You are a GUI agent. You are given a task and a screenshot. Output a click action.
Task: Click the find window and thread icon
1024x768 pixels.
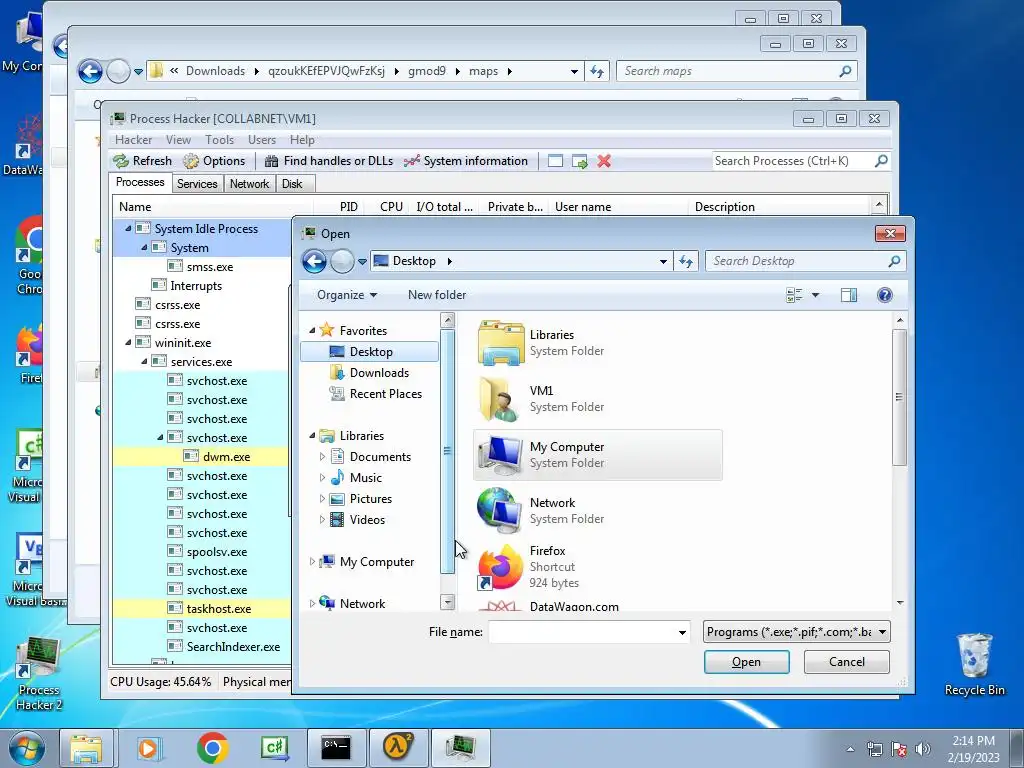(579, 161)
